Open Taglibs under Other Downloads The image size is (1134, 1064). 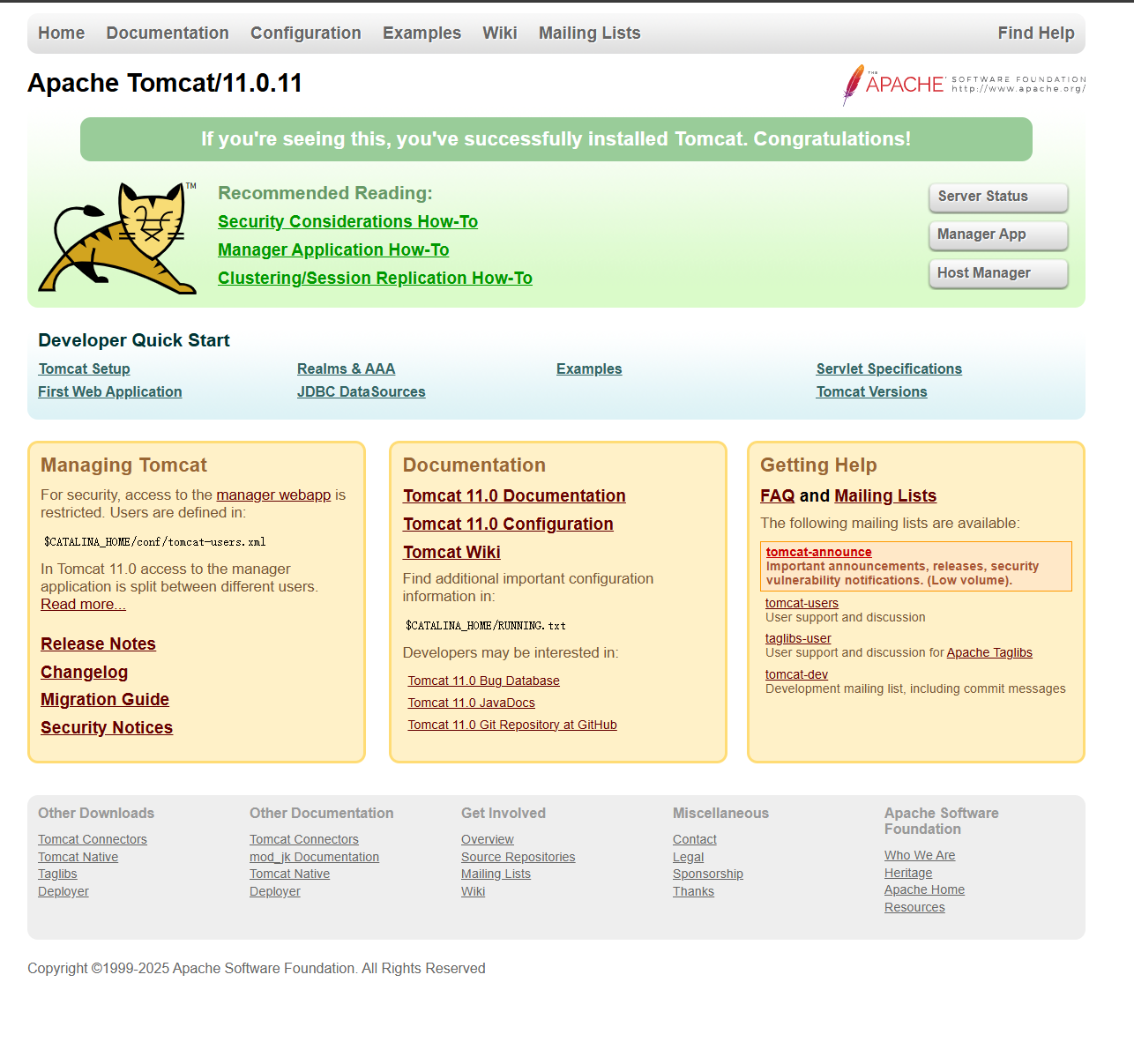[57, 874]
